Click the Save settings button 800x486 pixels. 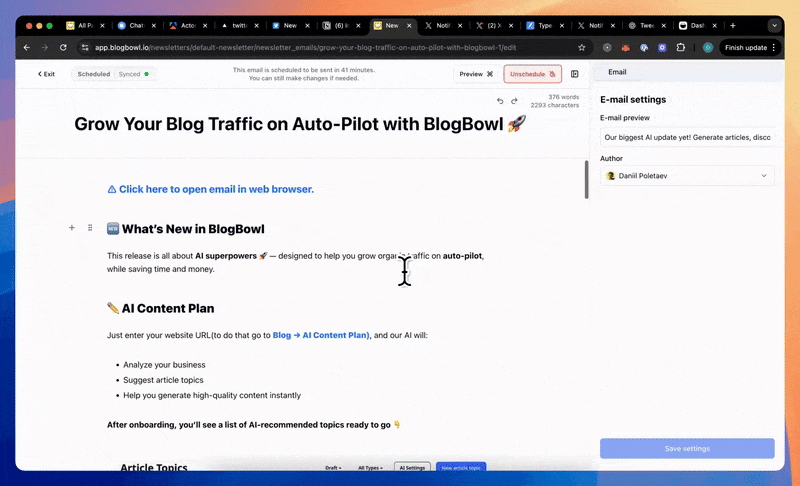[x=687, y=448]
